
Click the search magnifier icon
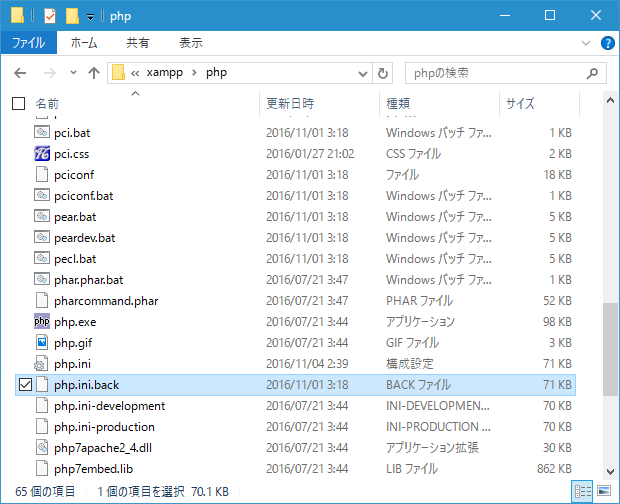pyautogui.click(x=592, y=73)
